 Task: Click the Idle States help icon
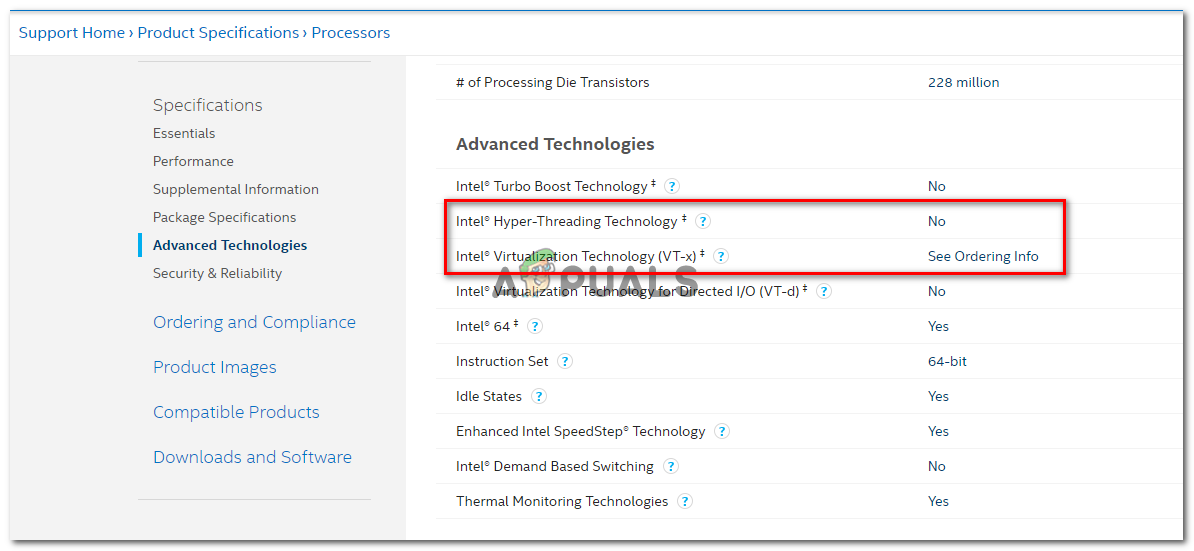539,396
